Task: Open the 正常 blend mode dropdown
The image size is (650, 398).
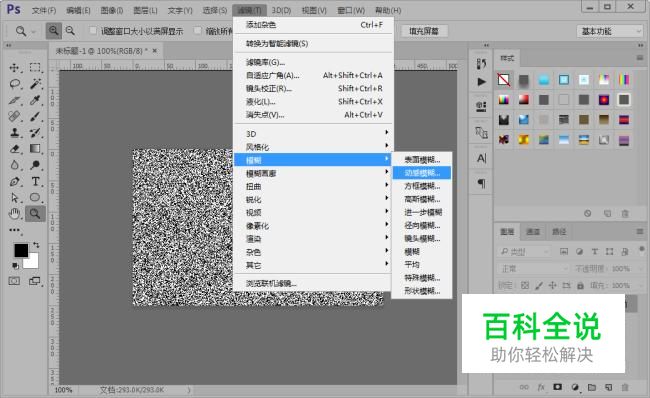Action: tap(534, 269)
